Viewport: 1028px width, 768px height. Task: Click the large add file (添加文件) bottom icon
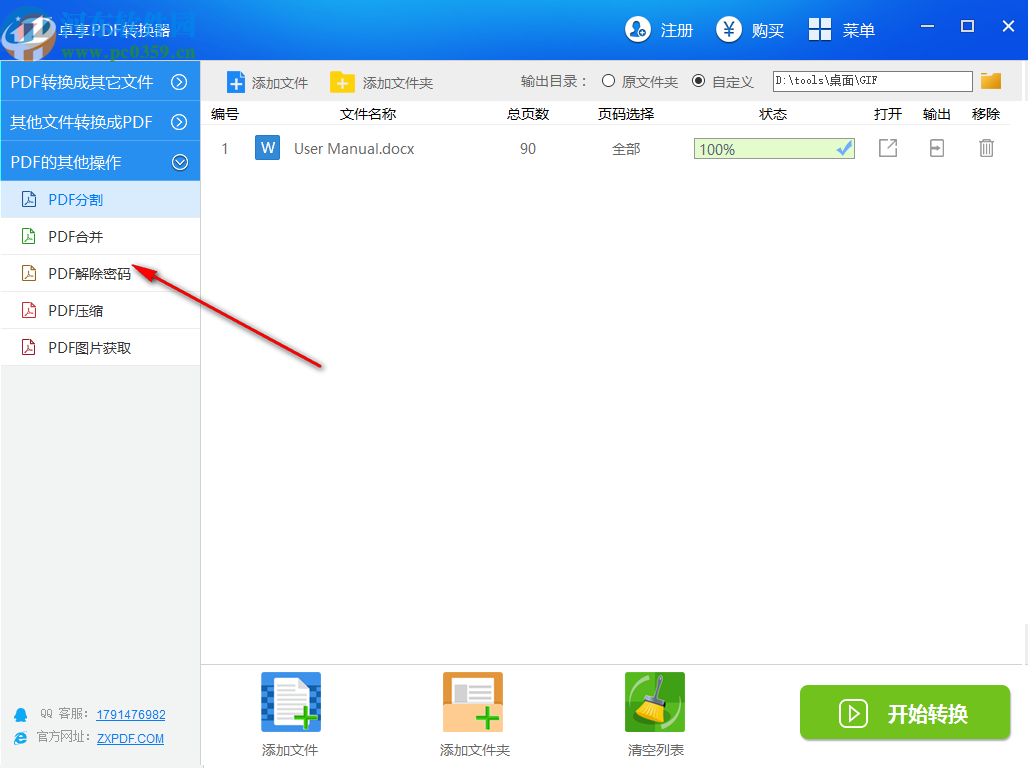pyautogui.click(x=290, y=702)
